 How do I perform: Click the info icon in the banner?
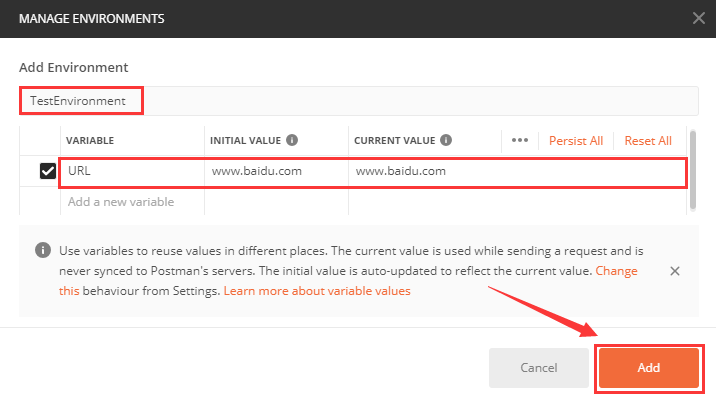[x=43, y=250]
